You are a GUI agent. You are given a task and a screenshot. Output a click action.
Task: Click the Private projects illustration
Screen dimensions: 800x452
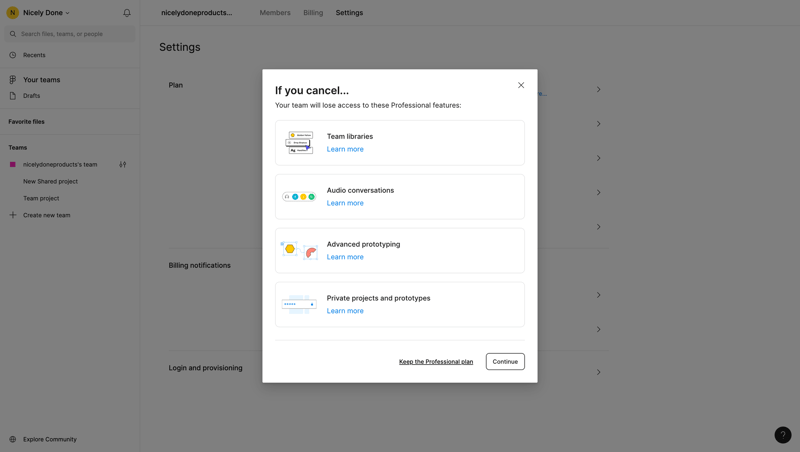coord(299,305)
